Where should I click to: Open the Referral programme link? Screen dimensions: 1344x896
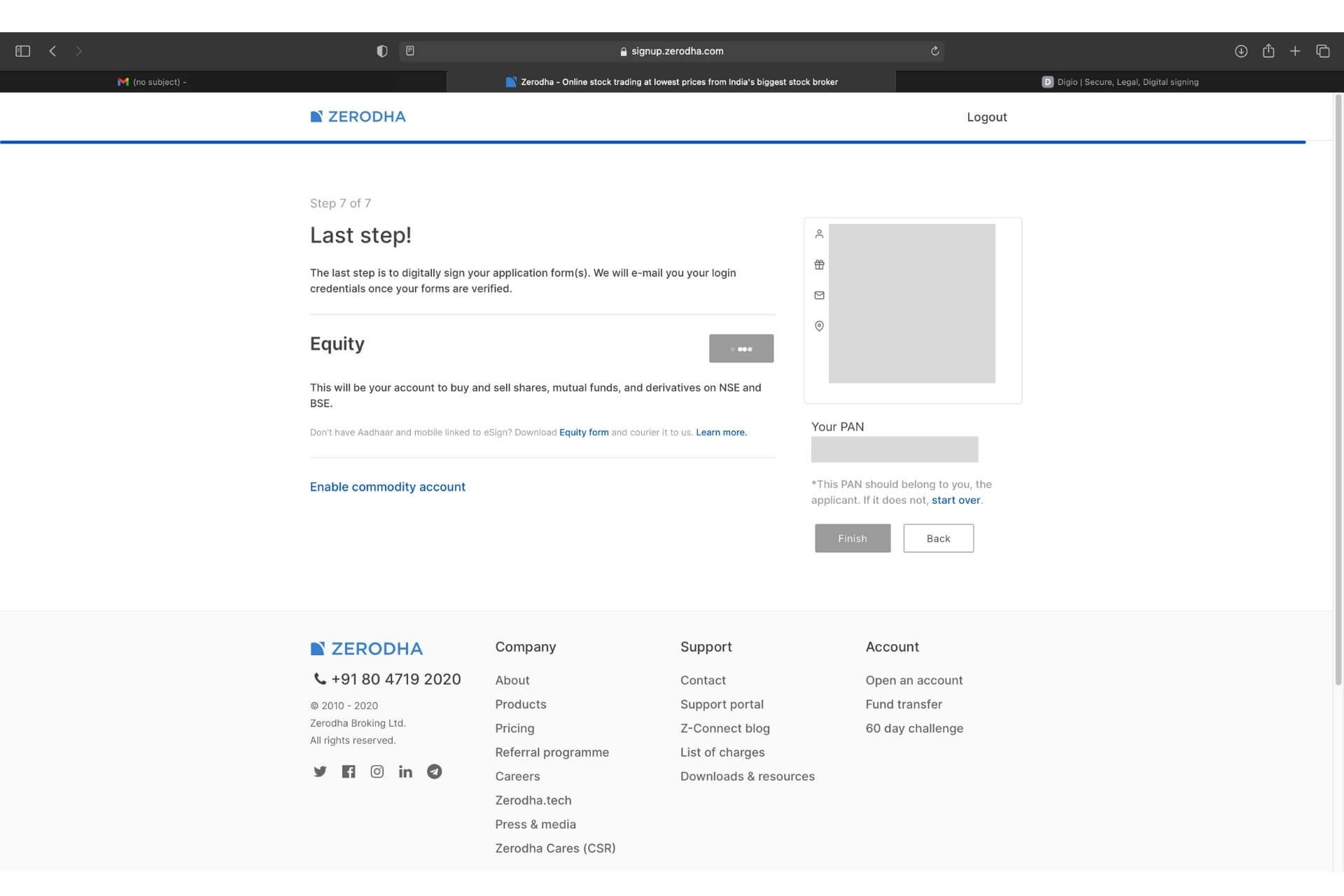tap(552, 752)
